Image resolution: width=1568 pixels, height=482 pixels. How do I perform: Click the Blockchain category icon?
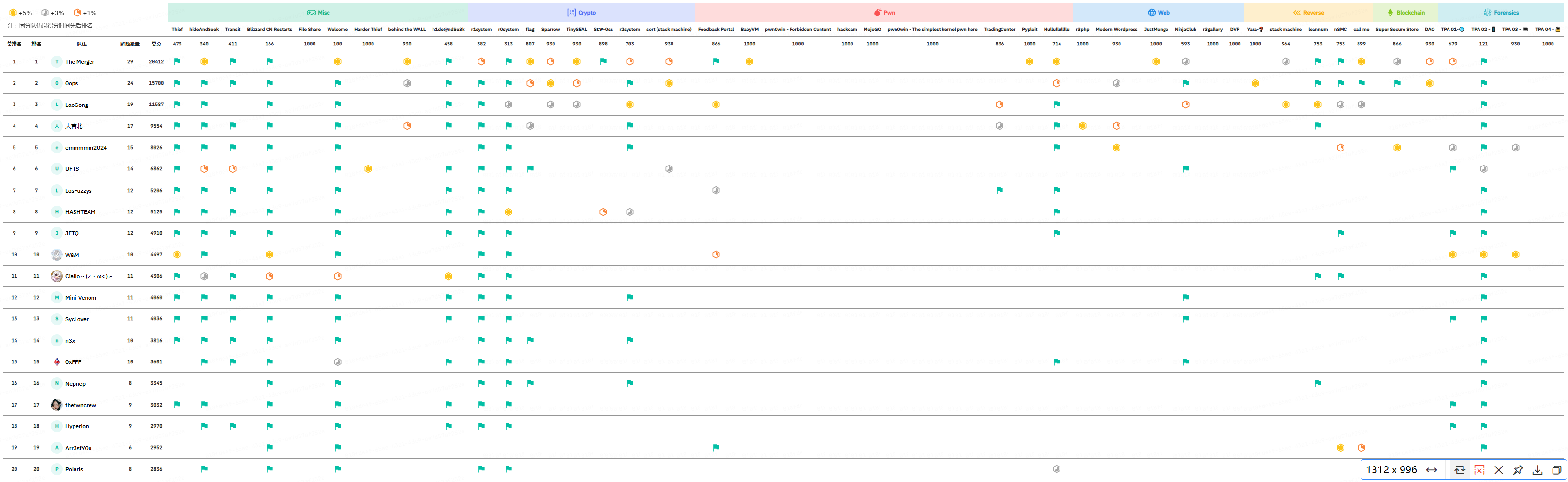point(1391,12)
